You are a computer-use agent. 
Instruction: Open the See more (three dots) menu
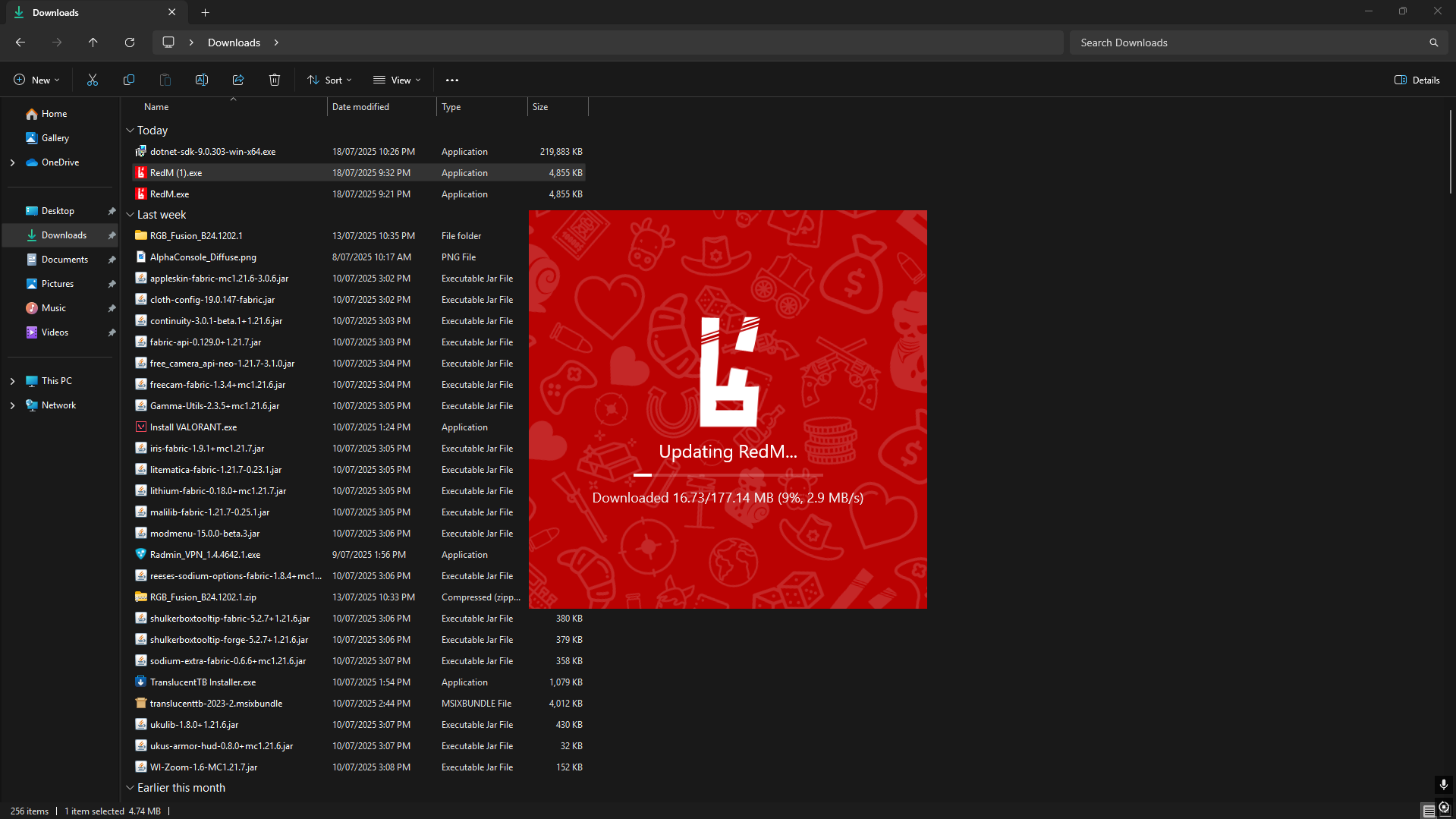pyautogui.click(x=452, y=80)
